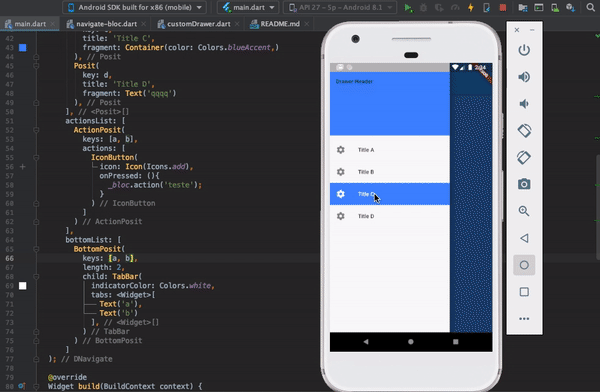Collapse fold marker at line 52 ActionPosit

point(36,130)
